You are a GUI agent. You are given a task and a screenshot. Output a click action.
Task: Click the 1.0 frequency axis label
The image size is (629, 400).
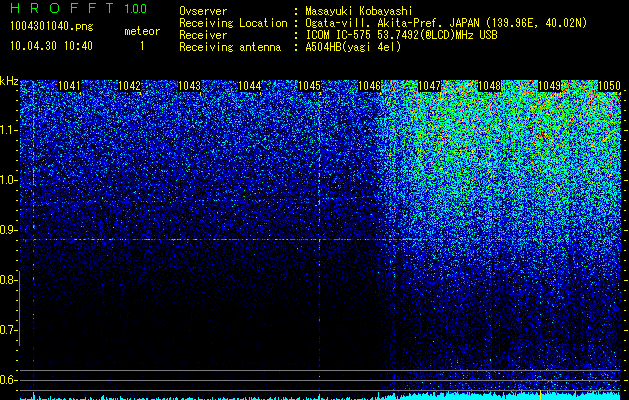pyautogui.click(x=8, y=180)
